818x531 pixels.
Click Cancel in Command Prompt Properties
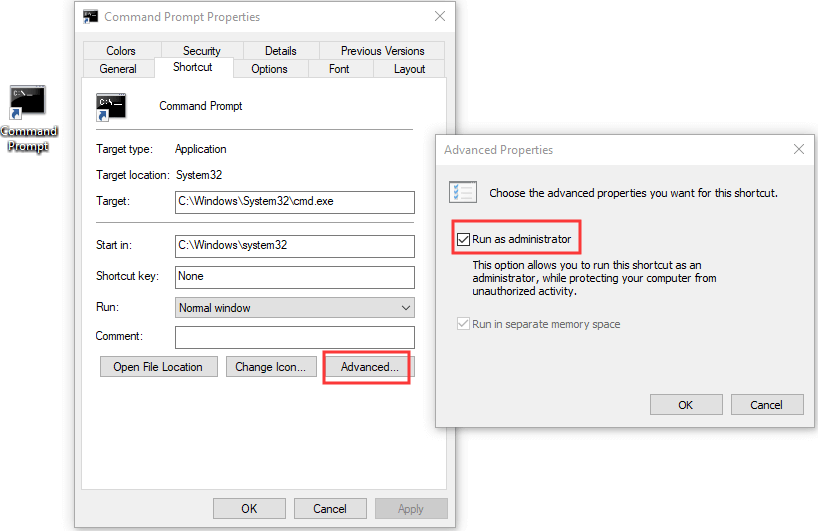[x=330, y=509]
